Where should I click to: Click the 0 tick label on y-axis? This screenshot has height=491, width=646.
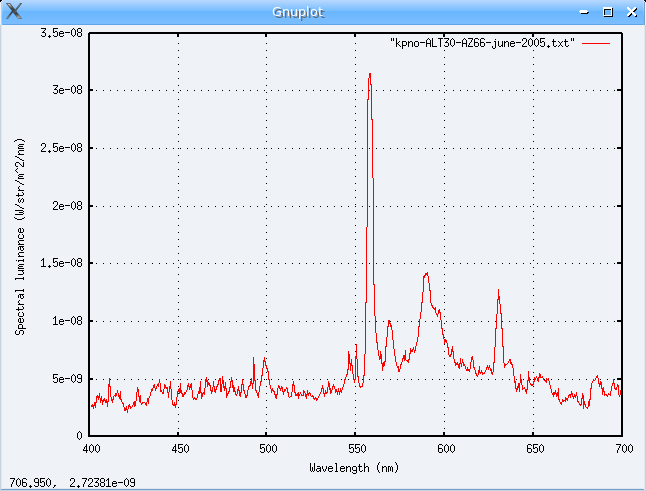[x=80, y=437]
